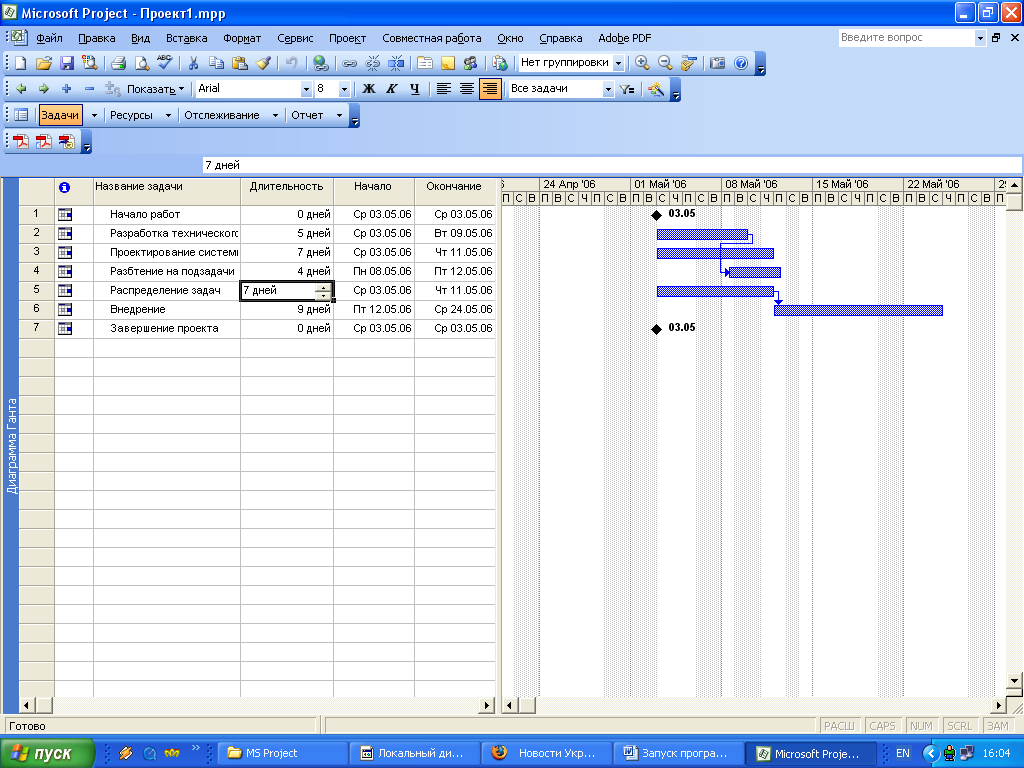This screenshot has width=1024, height=768.
Task: Open print preview
Action: point(141,63)
